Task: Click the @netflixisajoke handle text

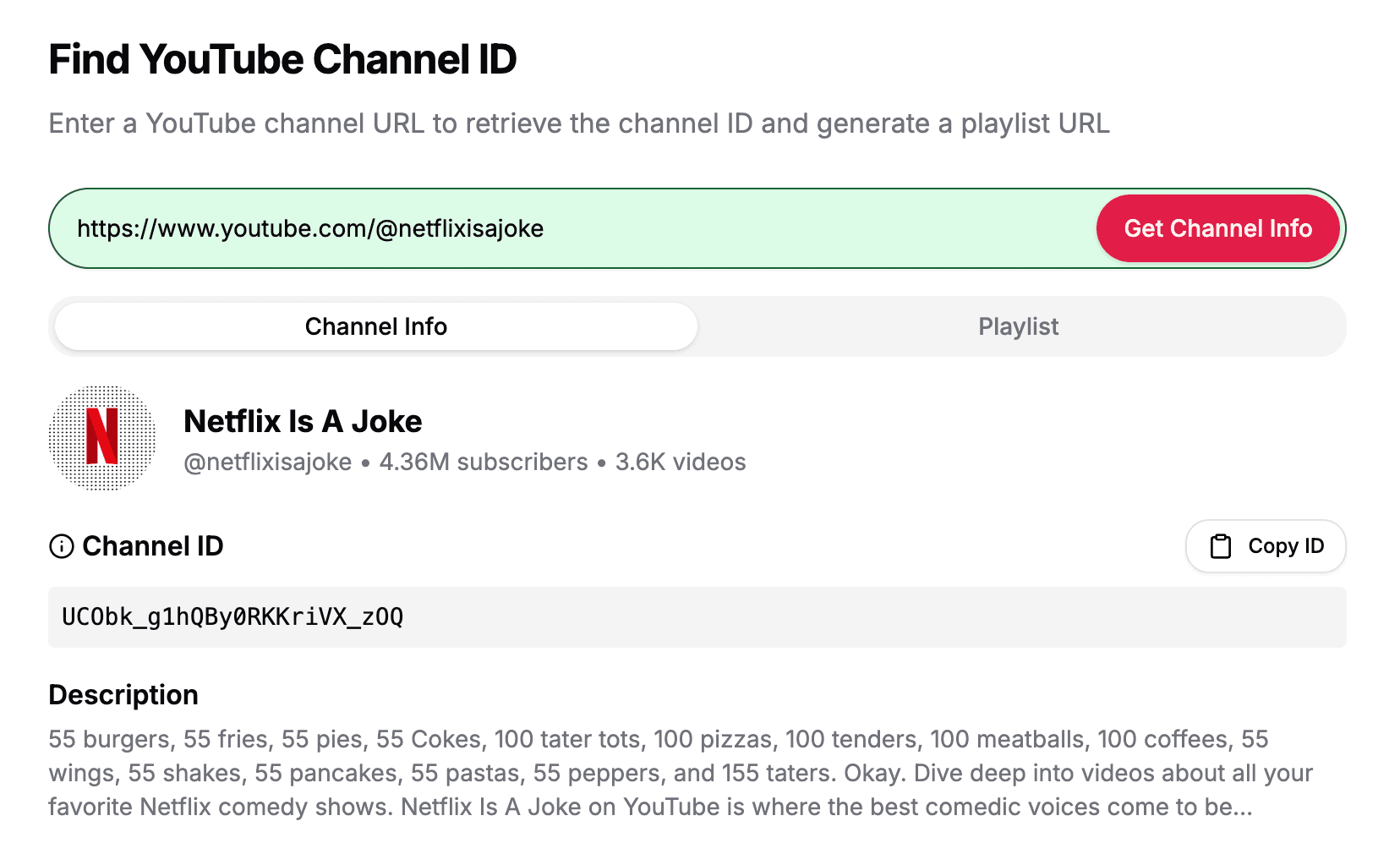Action: 268,462
